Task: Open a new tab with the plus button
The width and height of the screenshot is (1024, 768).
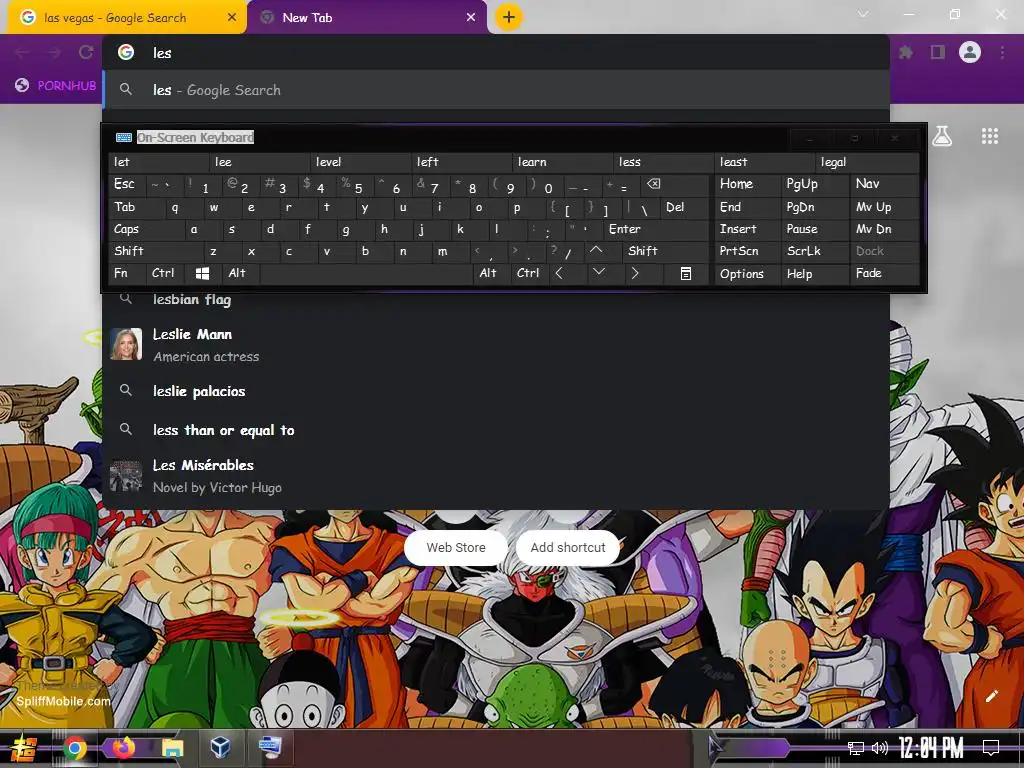Action: point(509,17)
